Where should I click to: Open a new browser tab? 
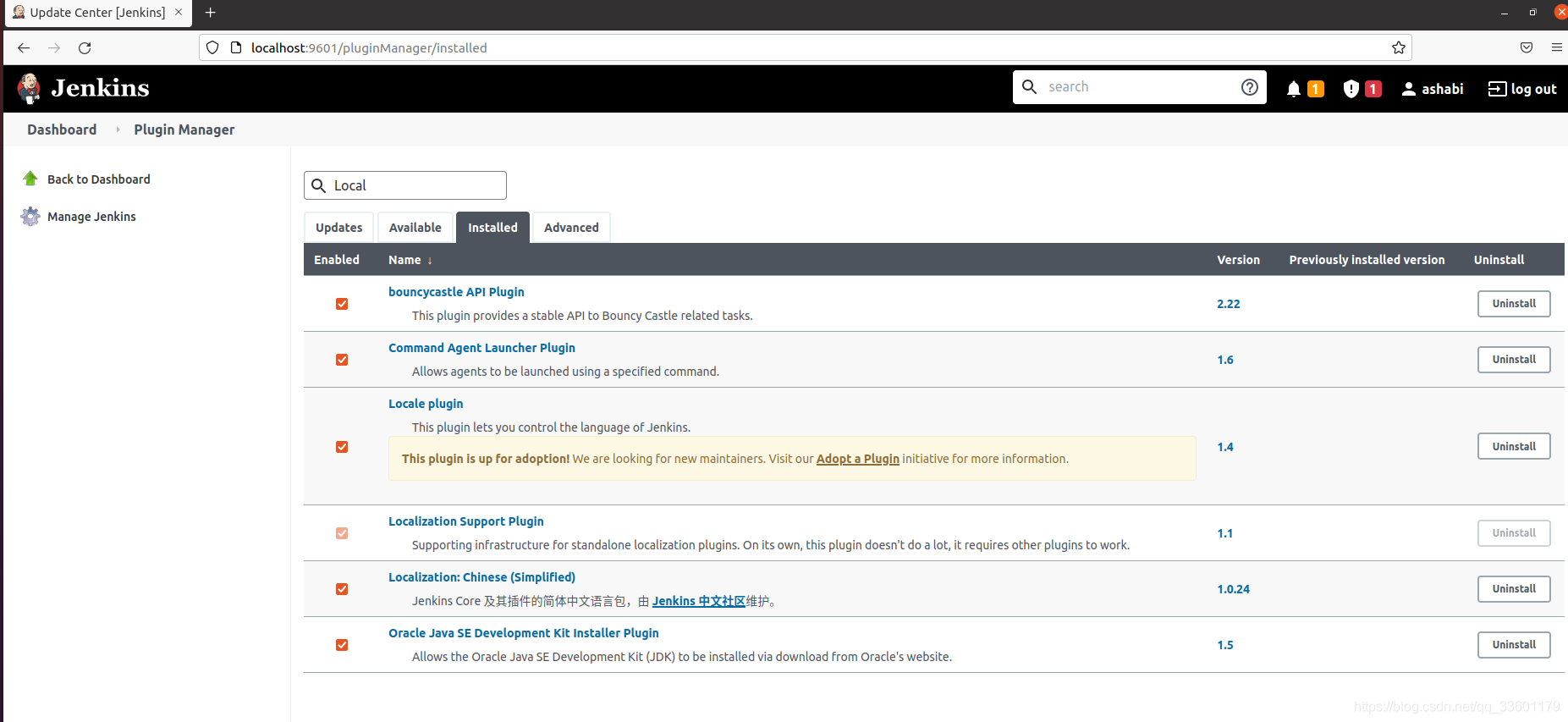click(211, 13)
